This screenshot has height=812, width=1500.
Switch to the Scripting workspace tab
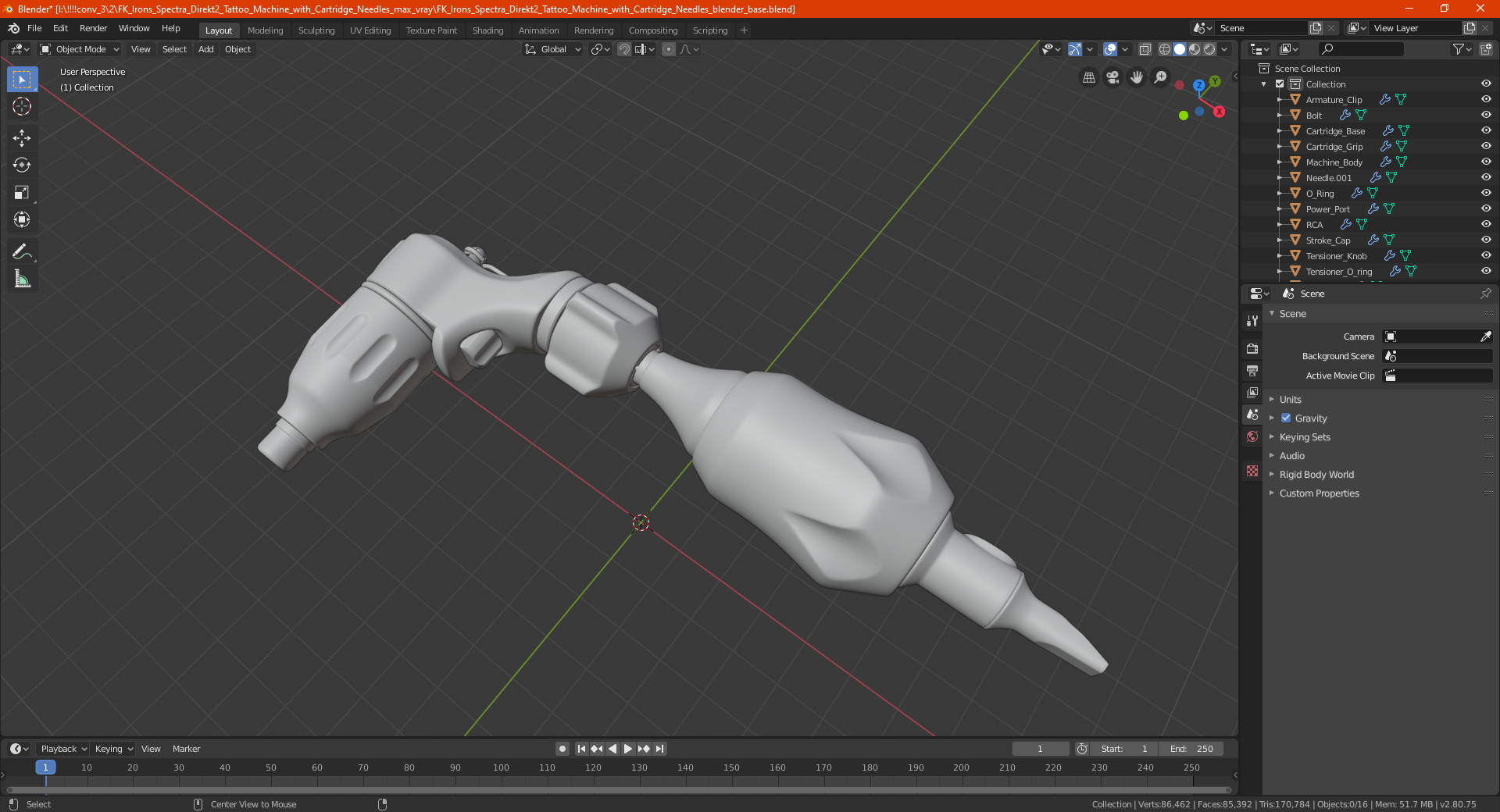coord(709,30)
